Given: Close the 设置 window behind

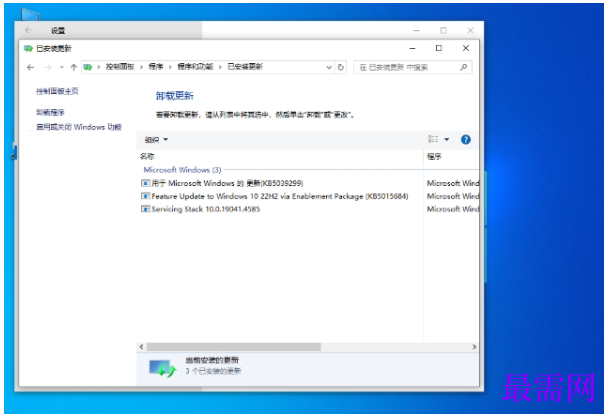Looking at the screenshot, I should (x=470, y=30).
